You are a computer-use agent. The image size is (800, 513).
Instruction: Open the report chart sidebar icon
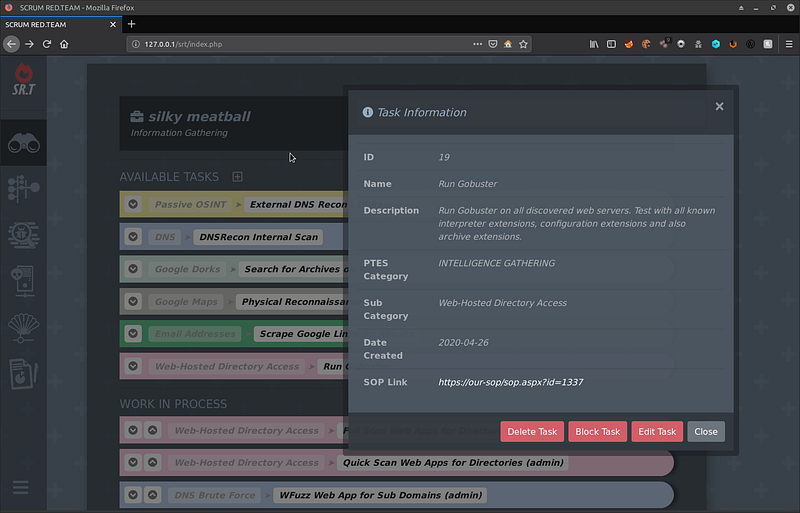(23, 374)
